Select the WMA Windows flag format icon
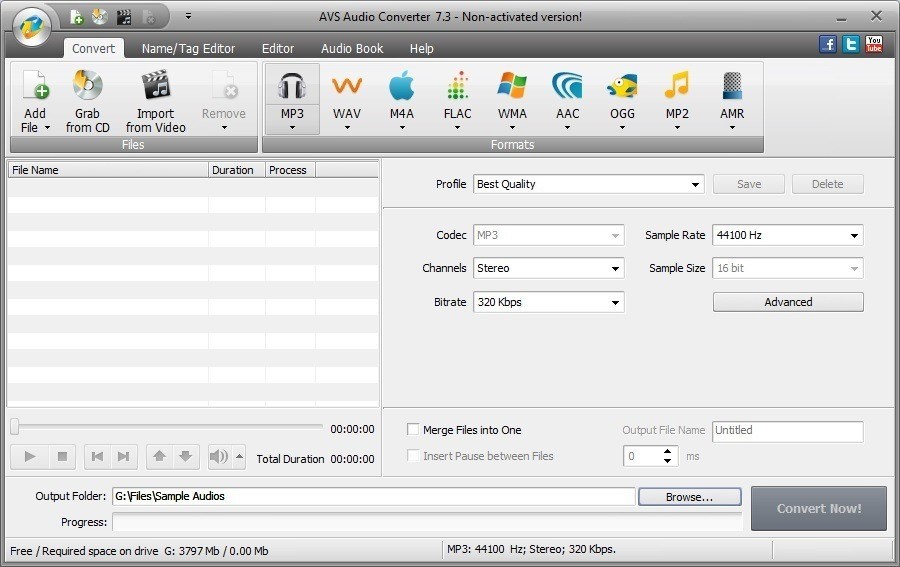The image size is (900, 567). 512,86
